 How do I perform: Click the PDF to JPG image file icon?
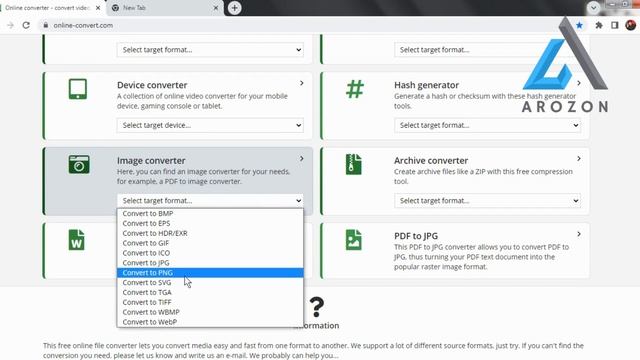click(353, 240)
